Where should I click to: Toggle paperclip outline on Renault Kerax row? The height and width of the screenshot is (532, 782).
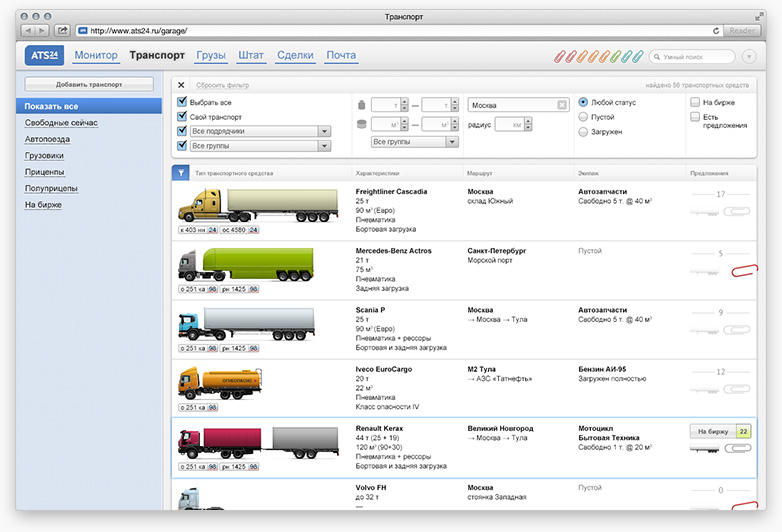tap(738, 448)
